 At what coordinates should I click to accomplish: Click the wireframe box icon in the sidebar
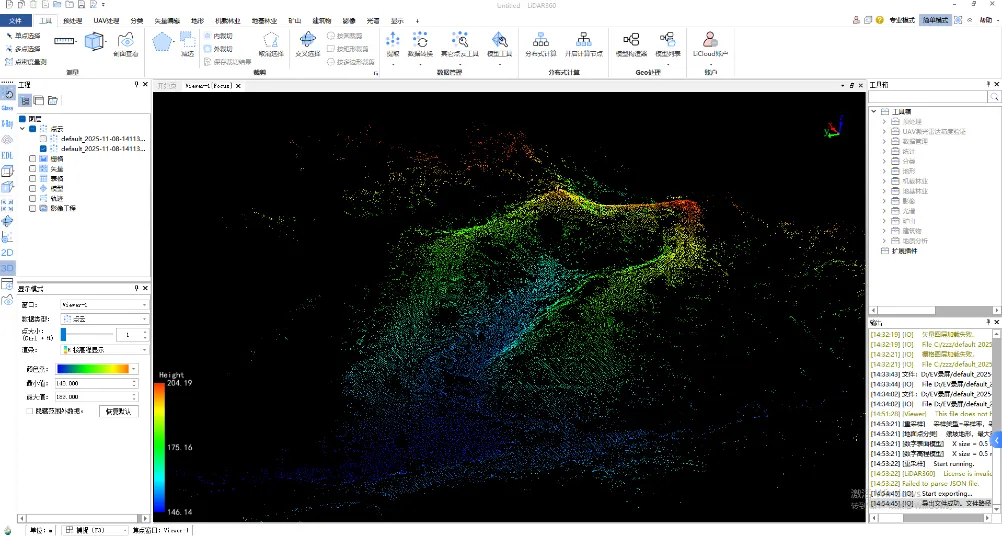point(7,171)
